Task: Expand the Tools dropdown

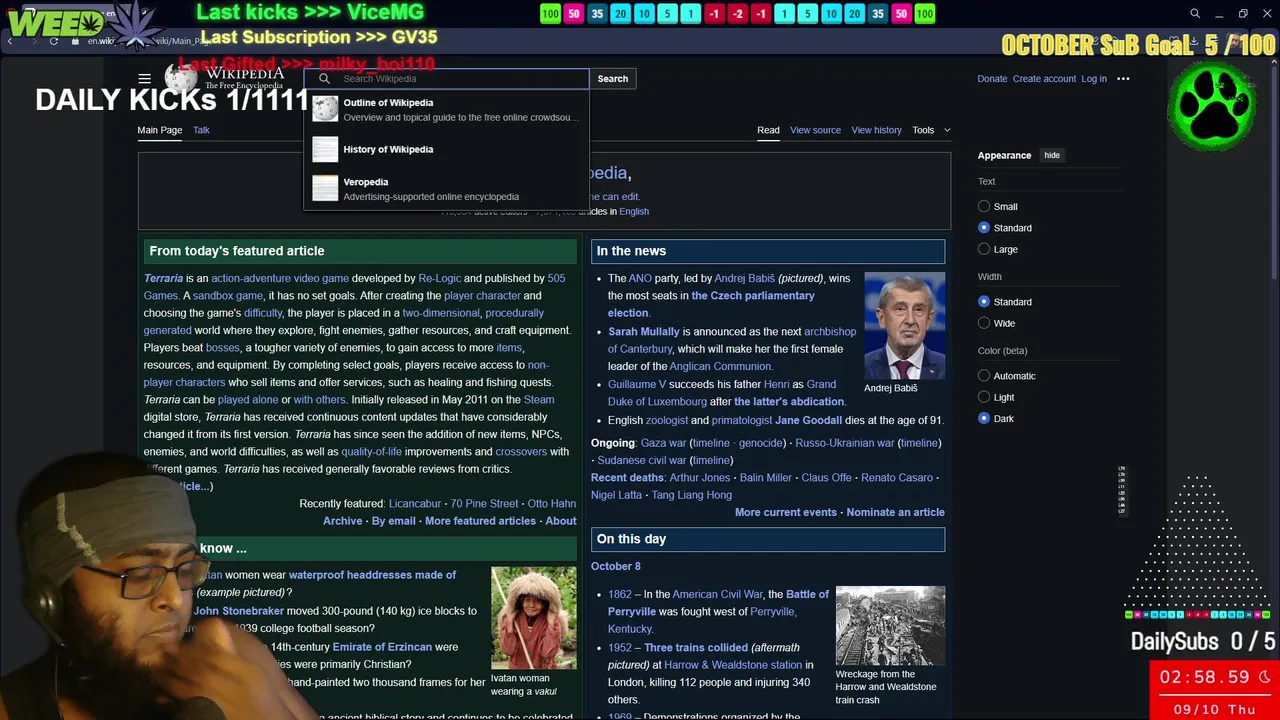Action: [931, 130]
